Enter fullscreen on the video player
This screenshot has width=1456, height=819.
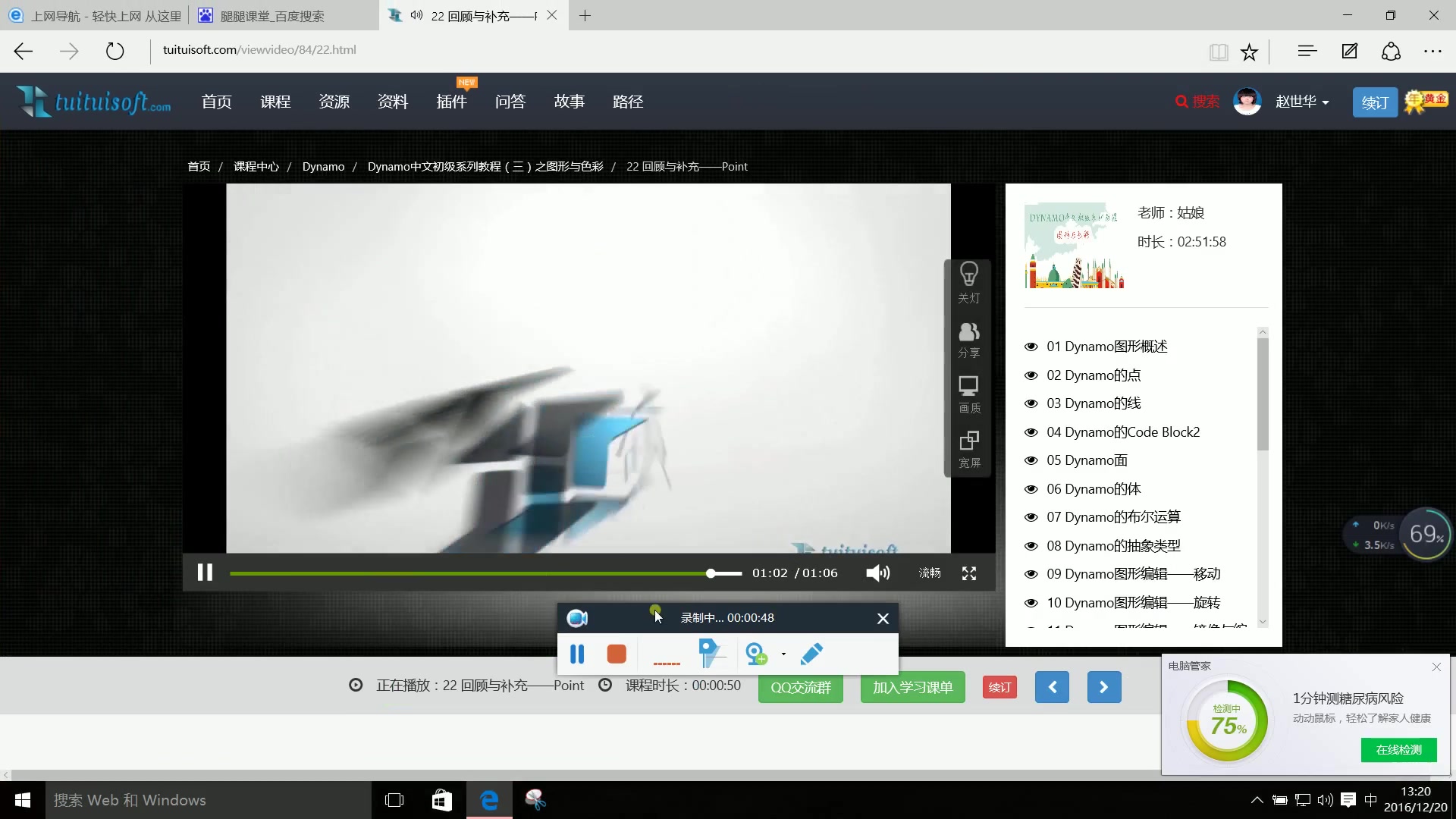coord(969,574)
